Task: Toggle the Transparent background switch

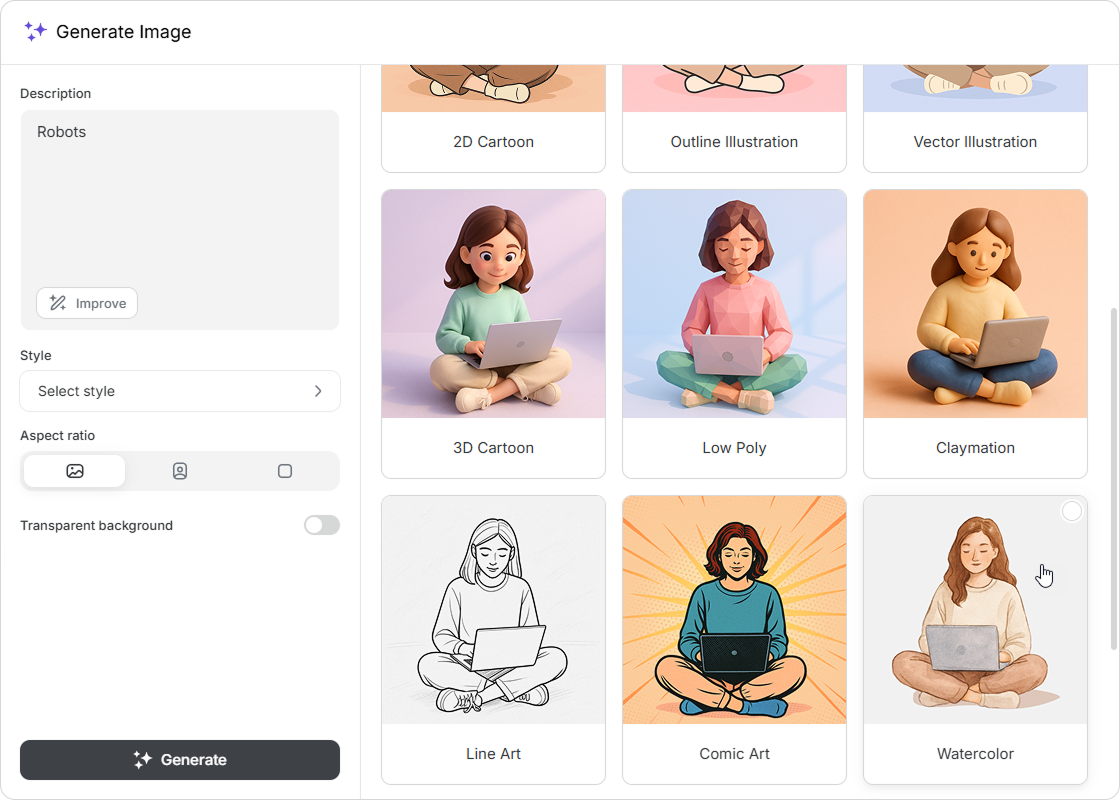Action: coord(322,525)
